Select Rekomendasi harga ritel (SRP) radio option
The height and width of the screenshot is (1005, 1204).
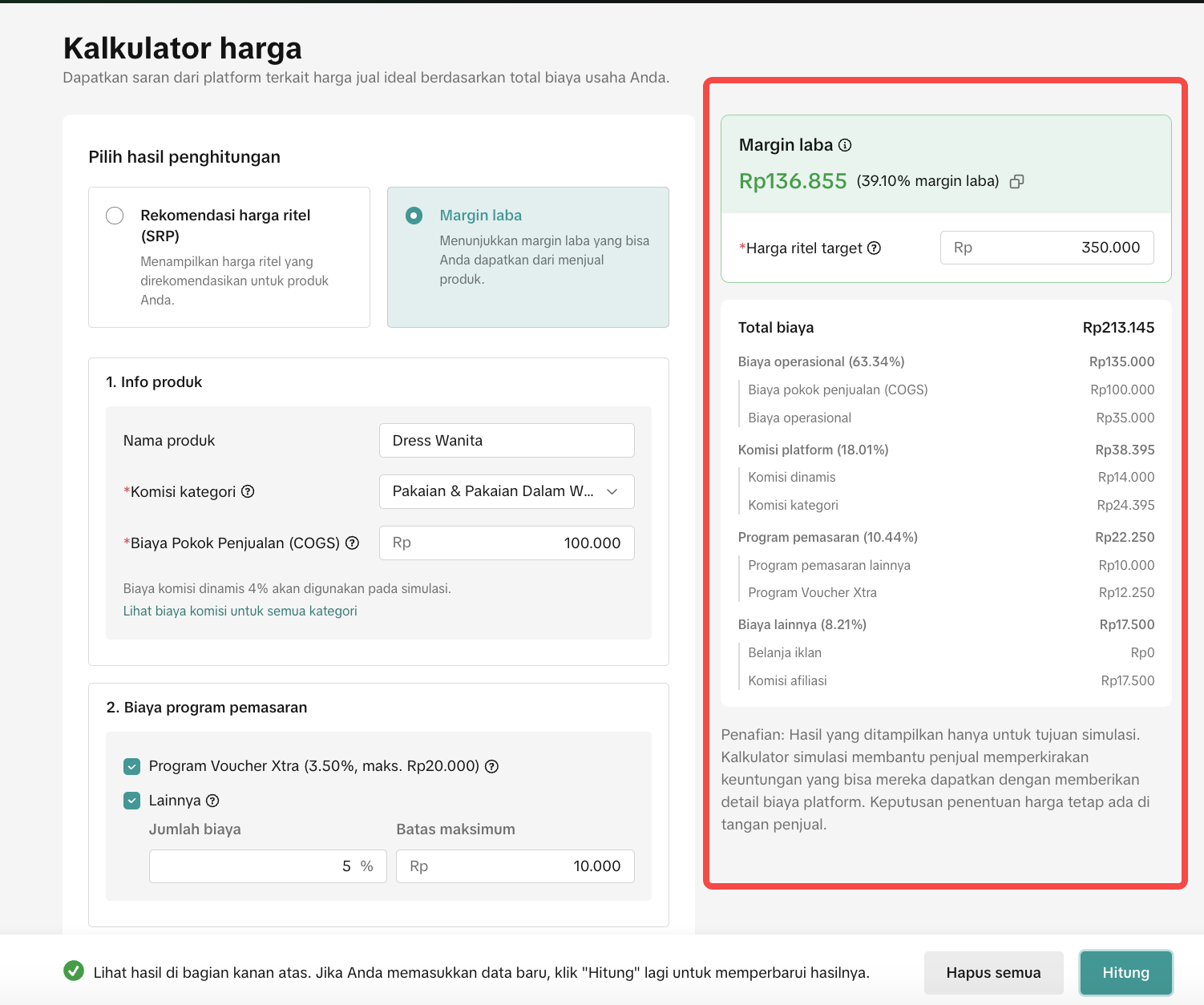tap(115, 216)
